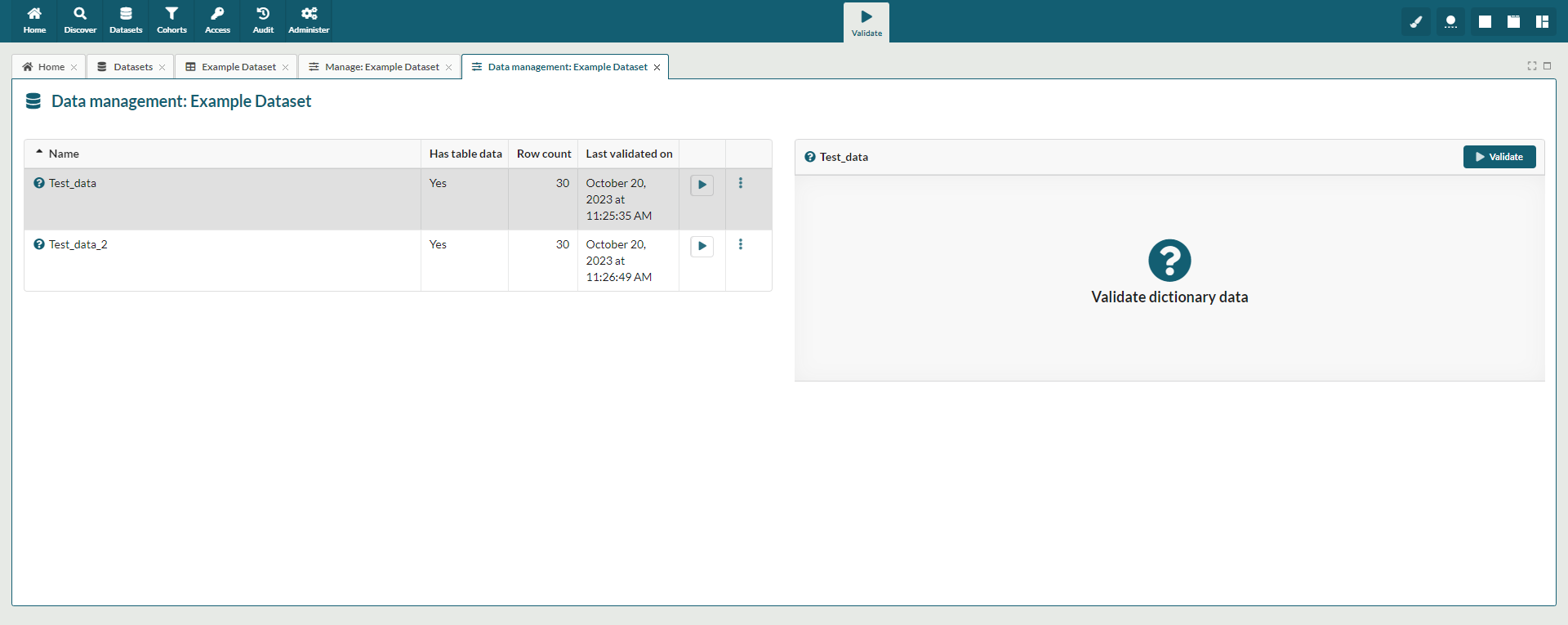Switch to the tabbed layout view
This screenshot has width=1568, height=625.
pyautogui.click(x=1513, y=22)
